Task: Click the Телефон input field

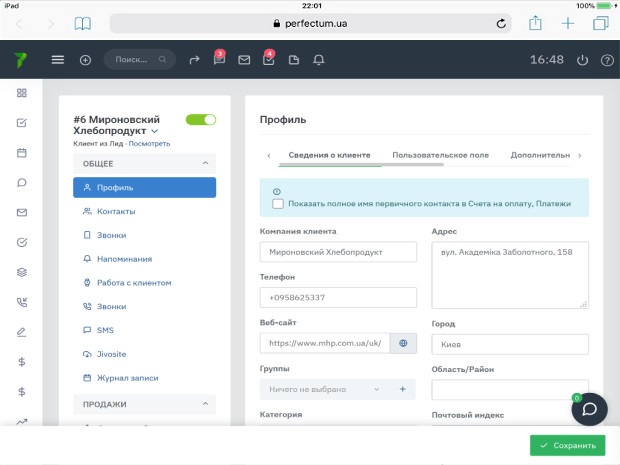Action: pyautogui.click(x=338, y=297)
